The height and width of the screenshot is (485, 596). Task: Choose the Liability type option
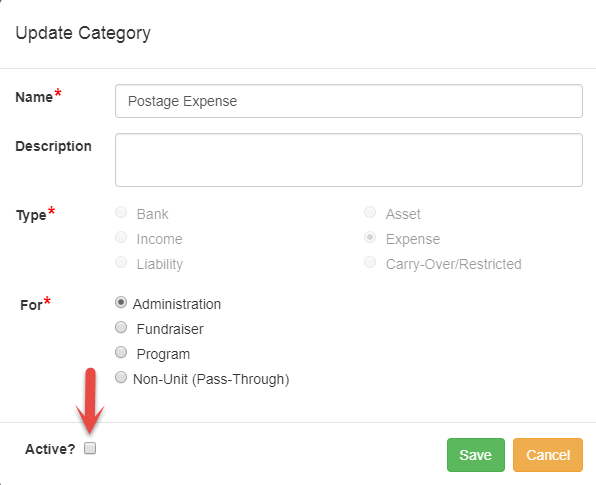pyautogui.click(x=121, y=262)
